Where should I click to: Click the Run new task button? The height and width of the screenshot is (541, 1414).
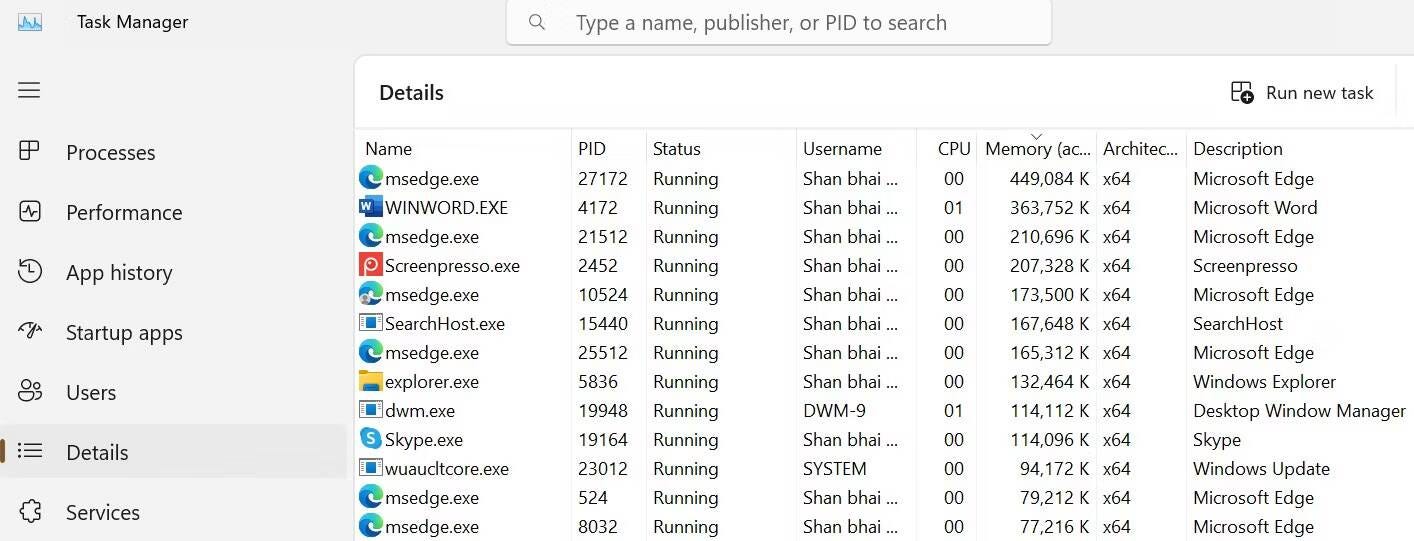[x=1301, y=93]
